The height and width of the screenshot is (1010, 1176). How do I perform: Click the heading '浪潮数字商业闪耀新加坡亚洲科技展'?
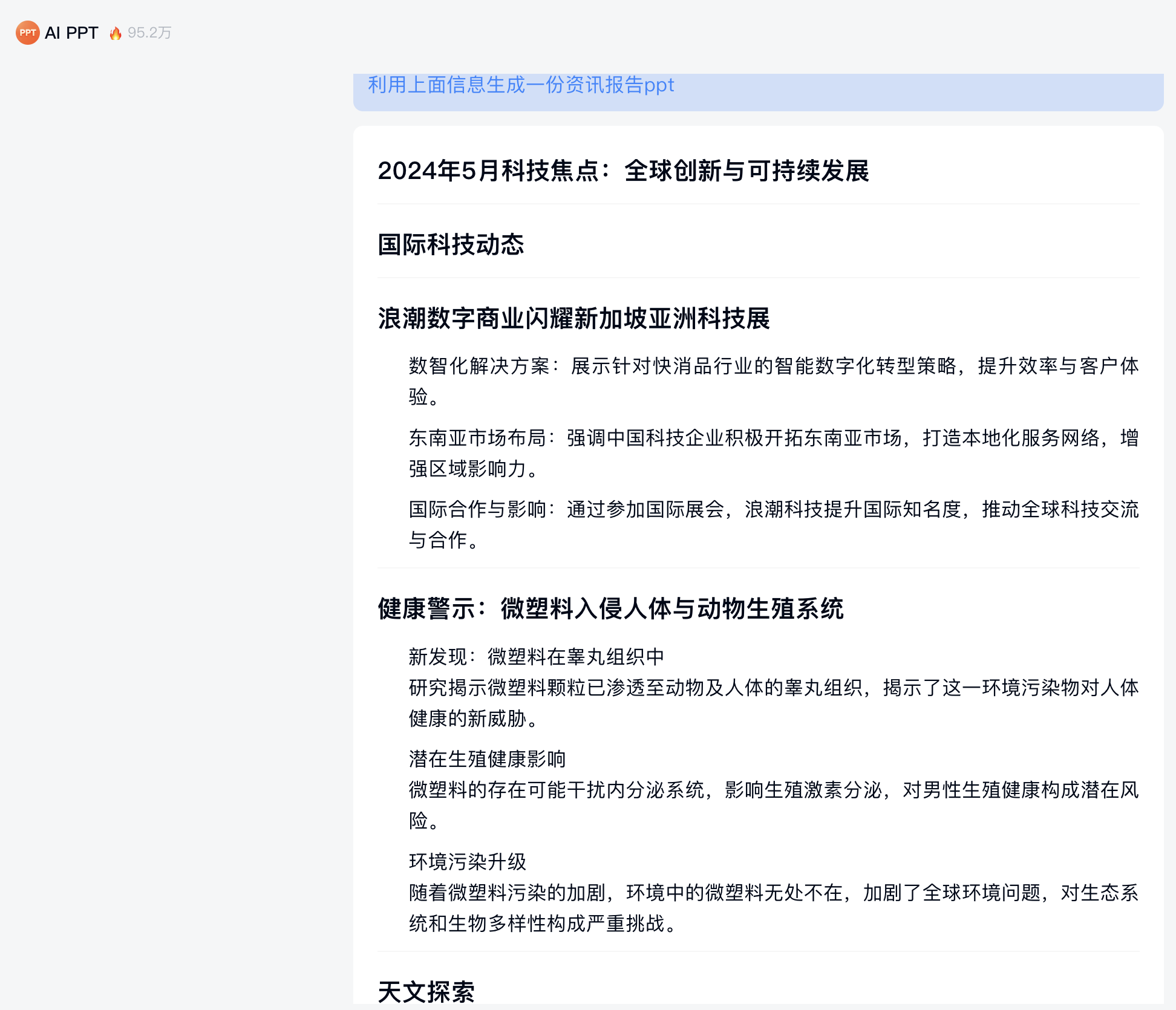pos(573,318)
